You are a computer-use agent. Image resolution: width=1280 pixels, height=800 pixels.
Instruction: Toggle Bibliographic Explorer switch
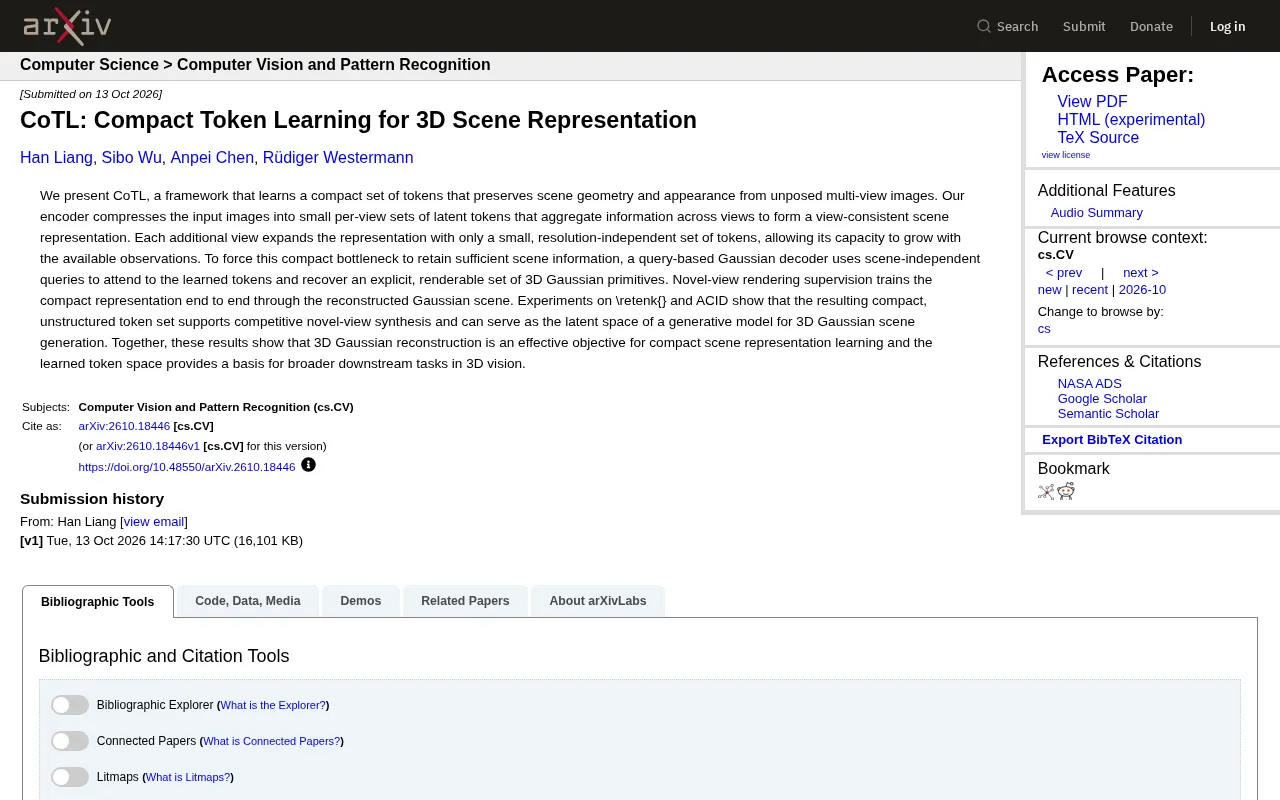(x=70, y=705)
